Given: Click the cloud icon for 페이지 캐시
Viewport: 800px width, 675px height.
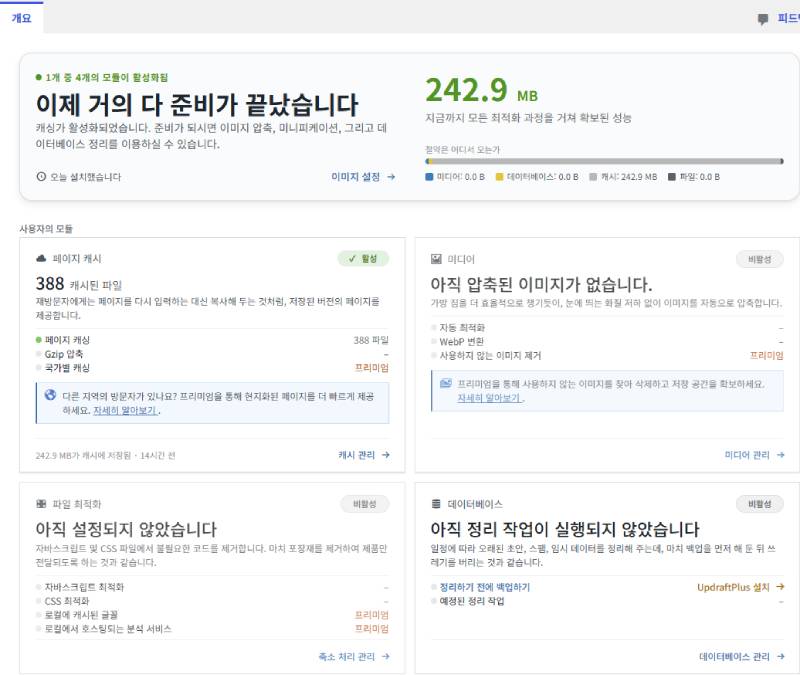Looking at the screenshot, I should coord(41,259).
